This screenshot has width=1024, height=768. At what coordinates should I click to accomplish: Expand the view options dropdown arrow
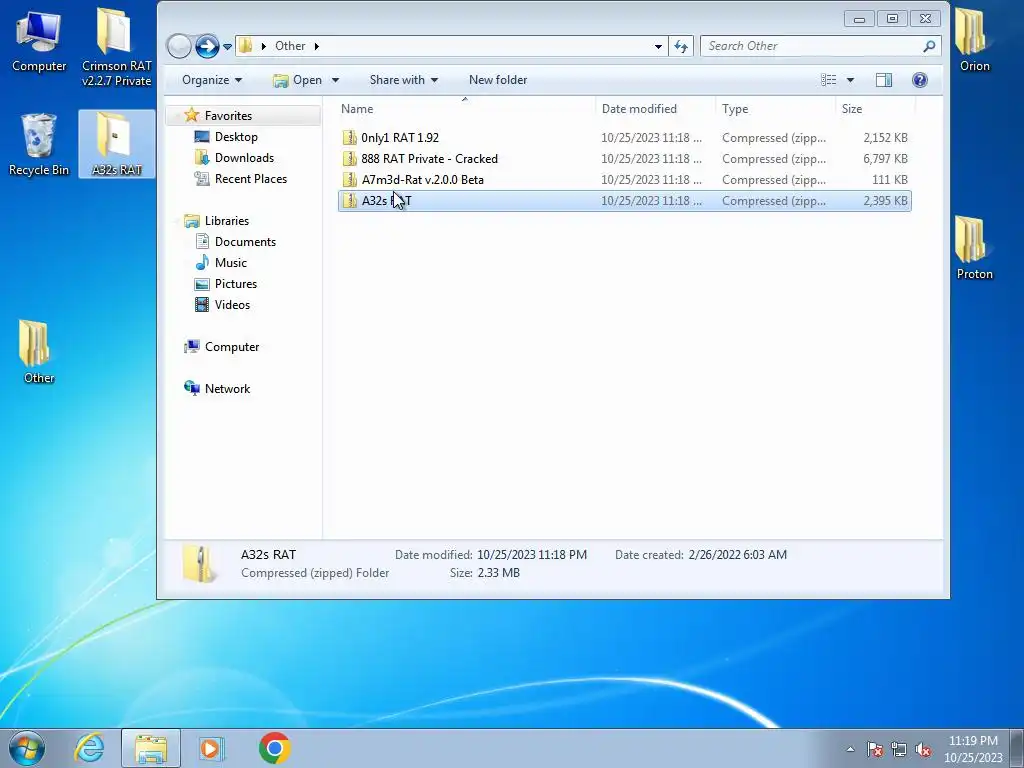coord(850,80)
